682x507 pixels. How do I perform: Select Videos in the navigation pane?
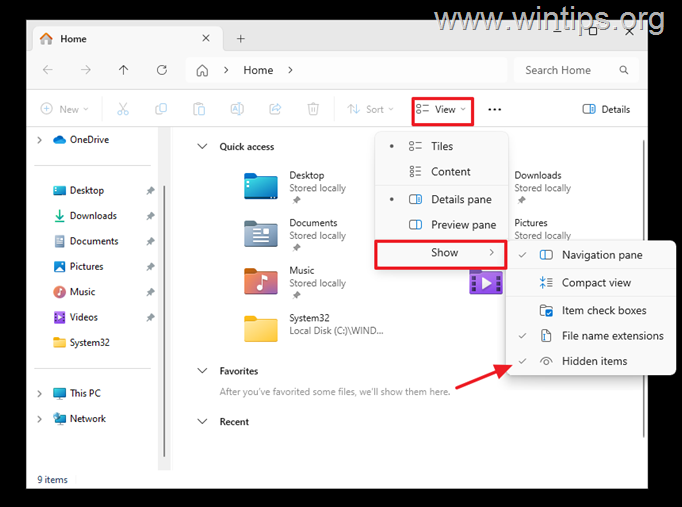84,317
